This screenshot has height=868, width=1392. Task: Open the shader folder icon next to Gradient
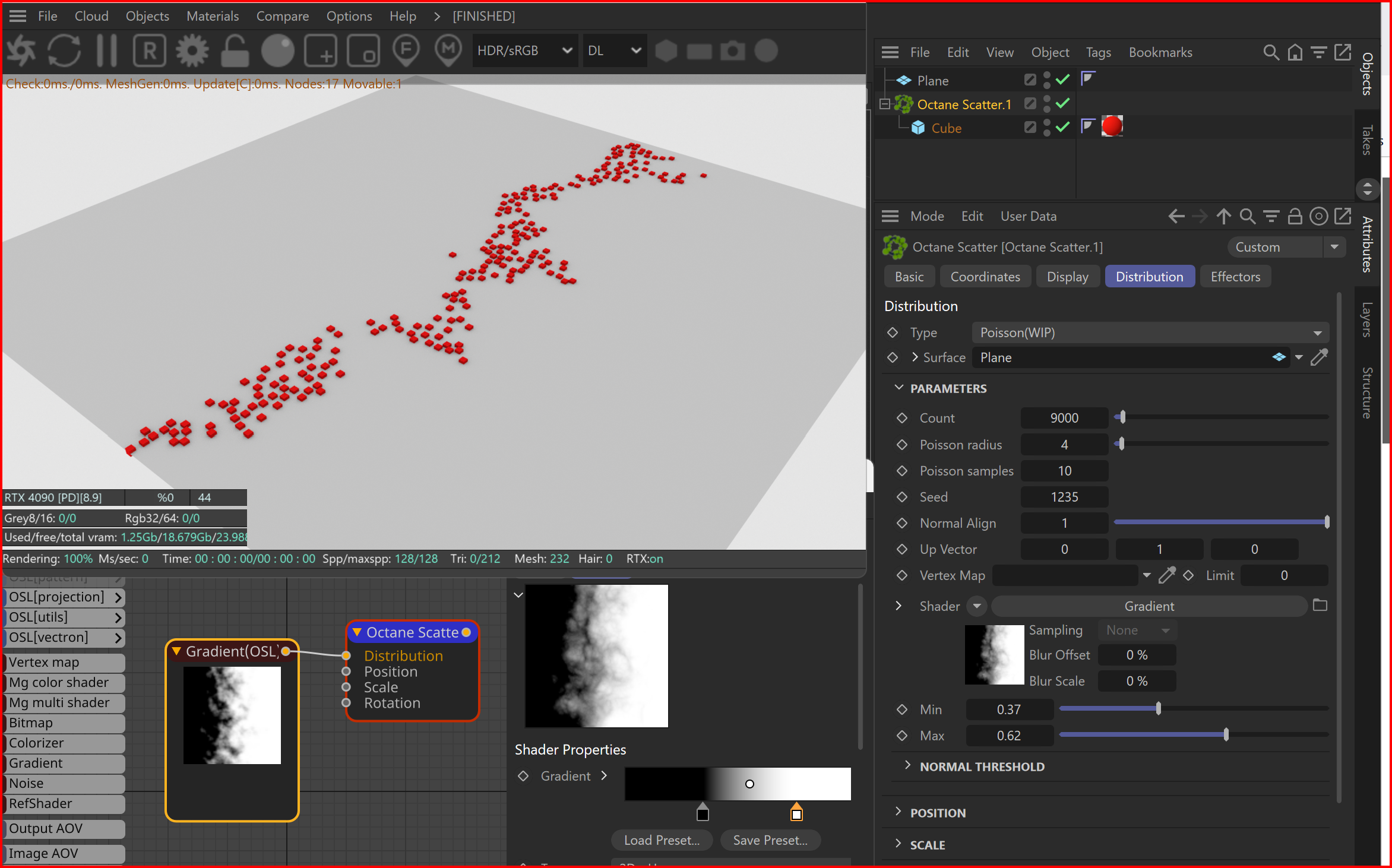coord(1320,606)
